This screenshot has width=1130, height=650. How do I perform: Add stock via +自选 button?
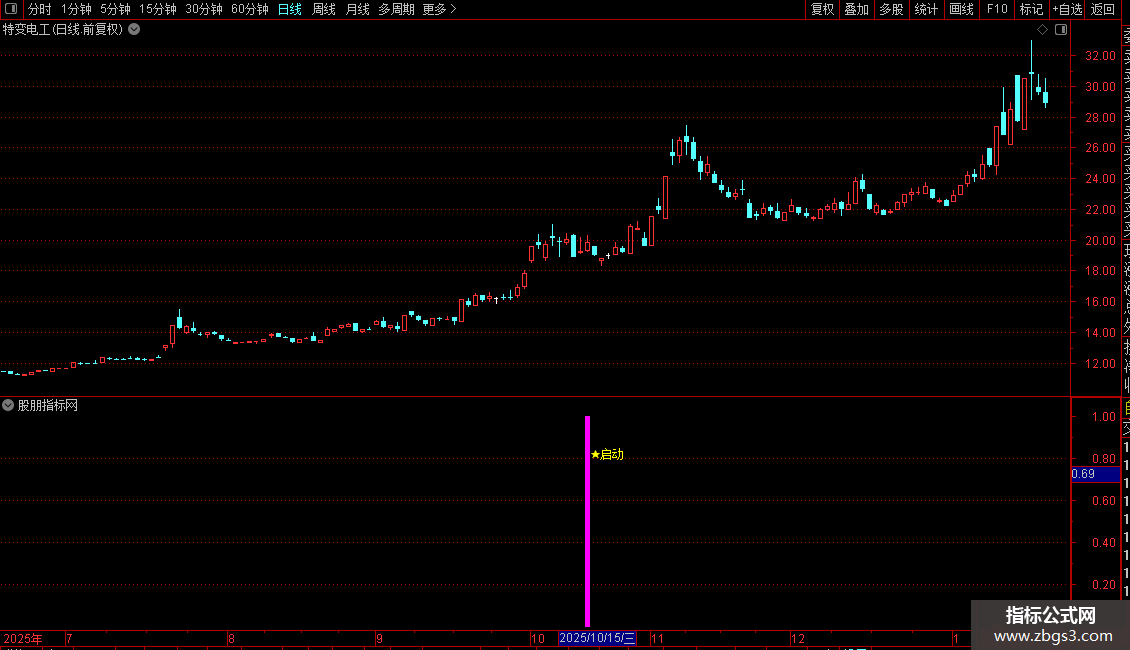click(1067, 9)
